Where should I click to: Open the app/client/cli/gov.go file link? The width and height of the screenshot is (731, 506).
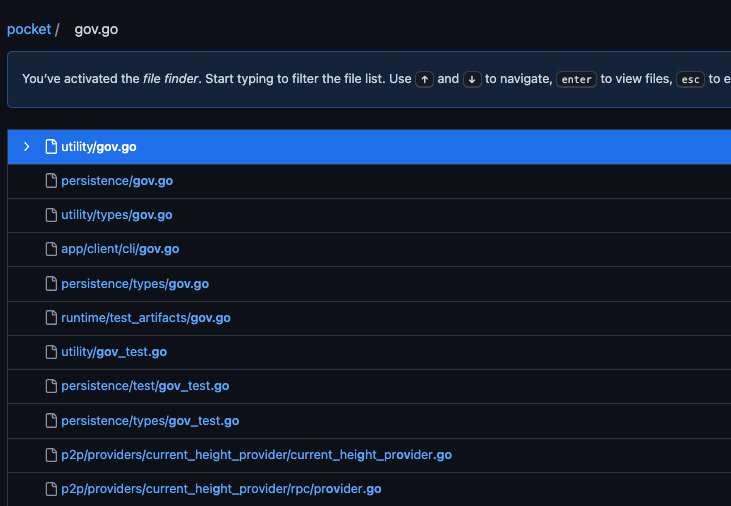(x=120, y=249)
